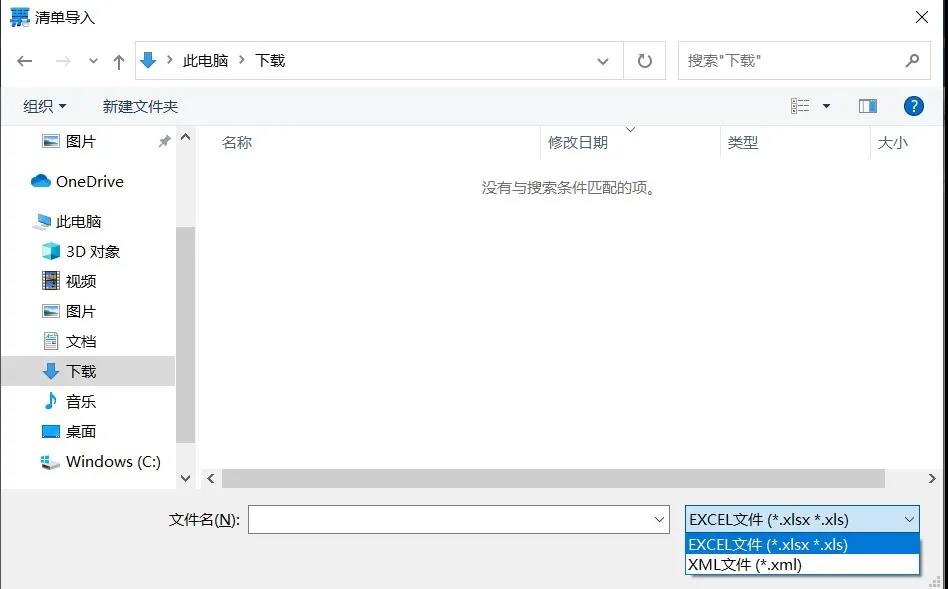Image resolution: width=948 pixels, height=589 pixels.
Task: Click the back navigation arrow
Action: click(x=24, y=60)
